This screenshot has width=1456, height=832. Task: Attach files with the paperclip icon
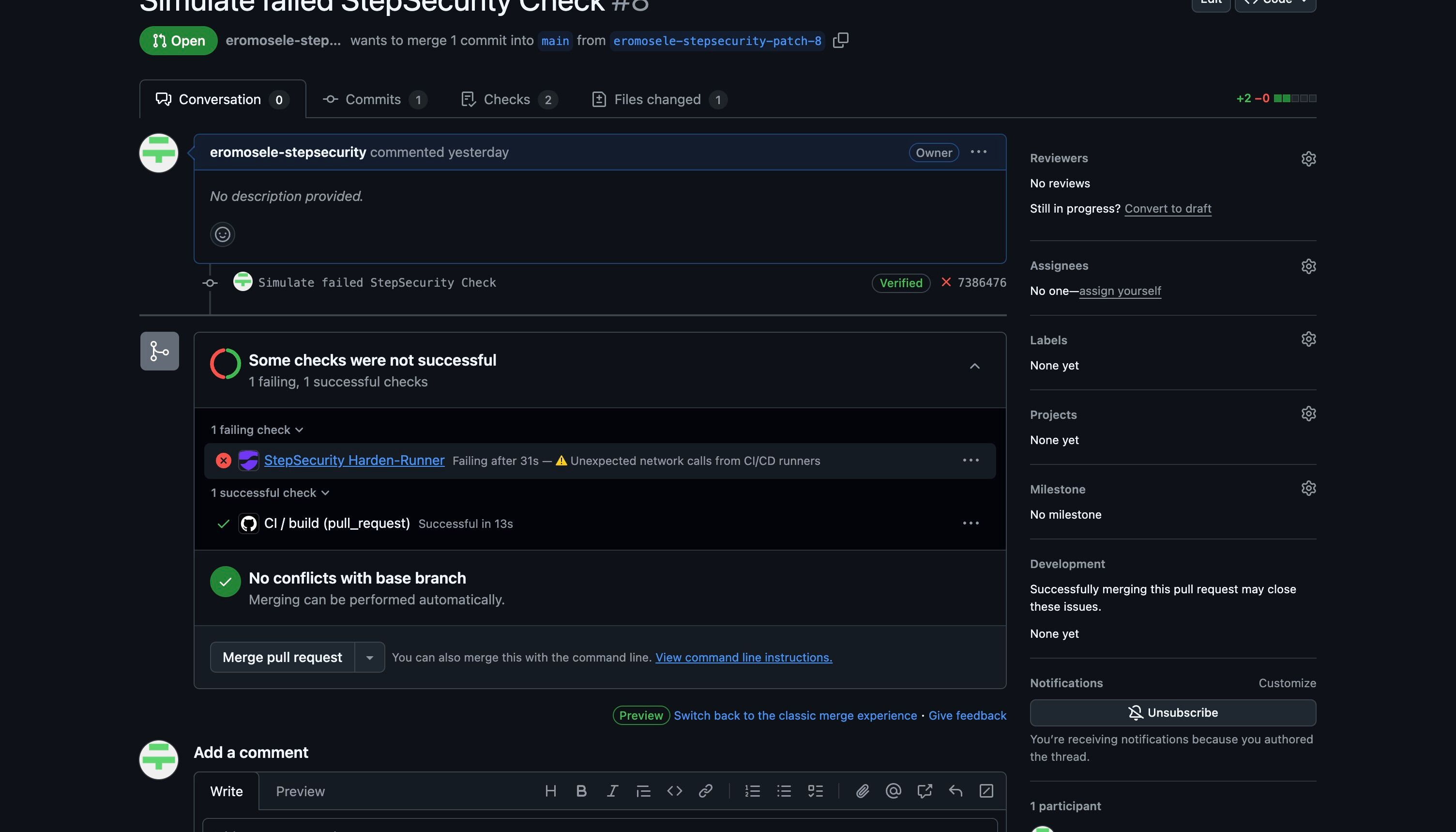(862, 791)
